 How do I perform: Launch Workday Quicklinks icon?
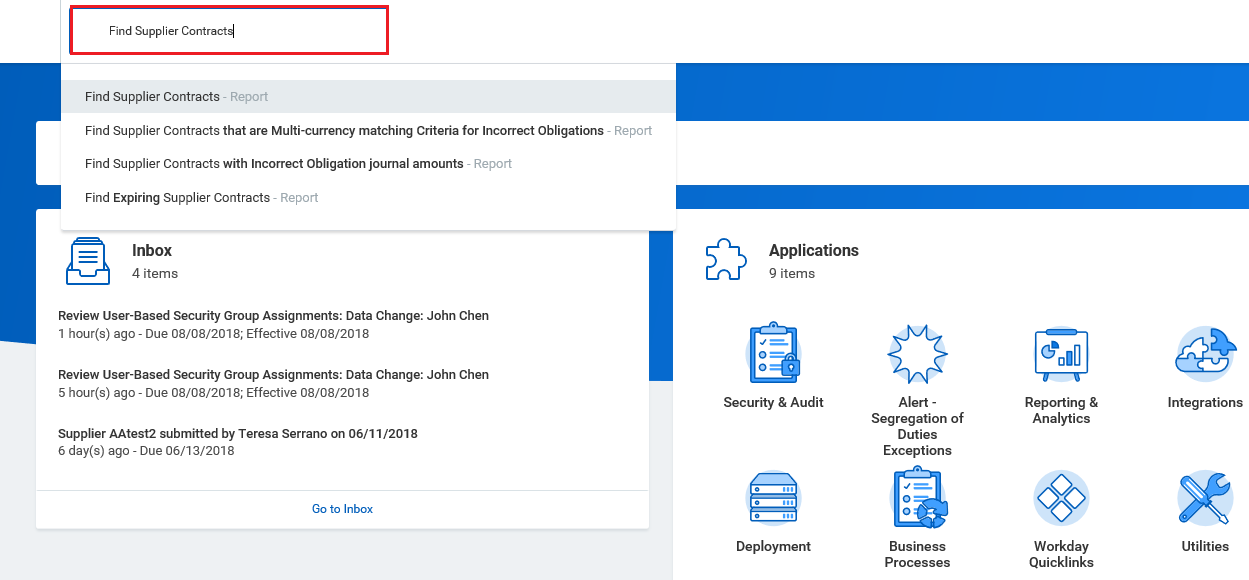(1061, 498)
